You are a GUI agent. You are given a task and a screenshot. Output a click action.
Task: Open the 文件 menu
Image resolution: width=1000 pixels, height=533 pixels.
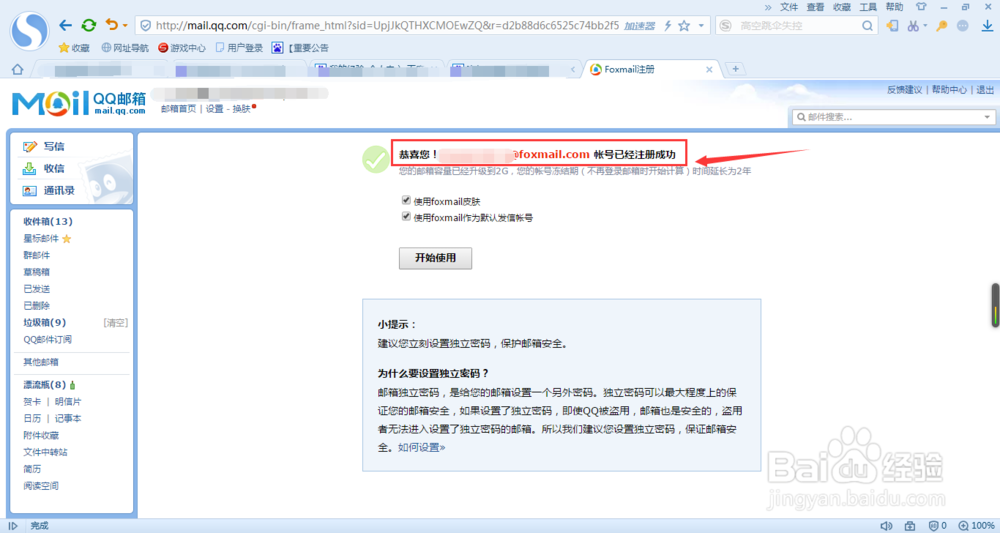789,7
